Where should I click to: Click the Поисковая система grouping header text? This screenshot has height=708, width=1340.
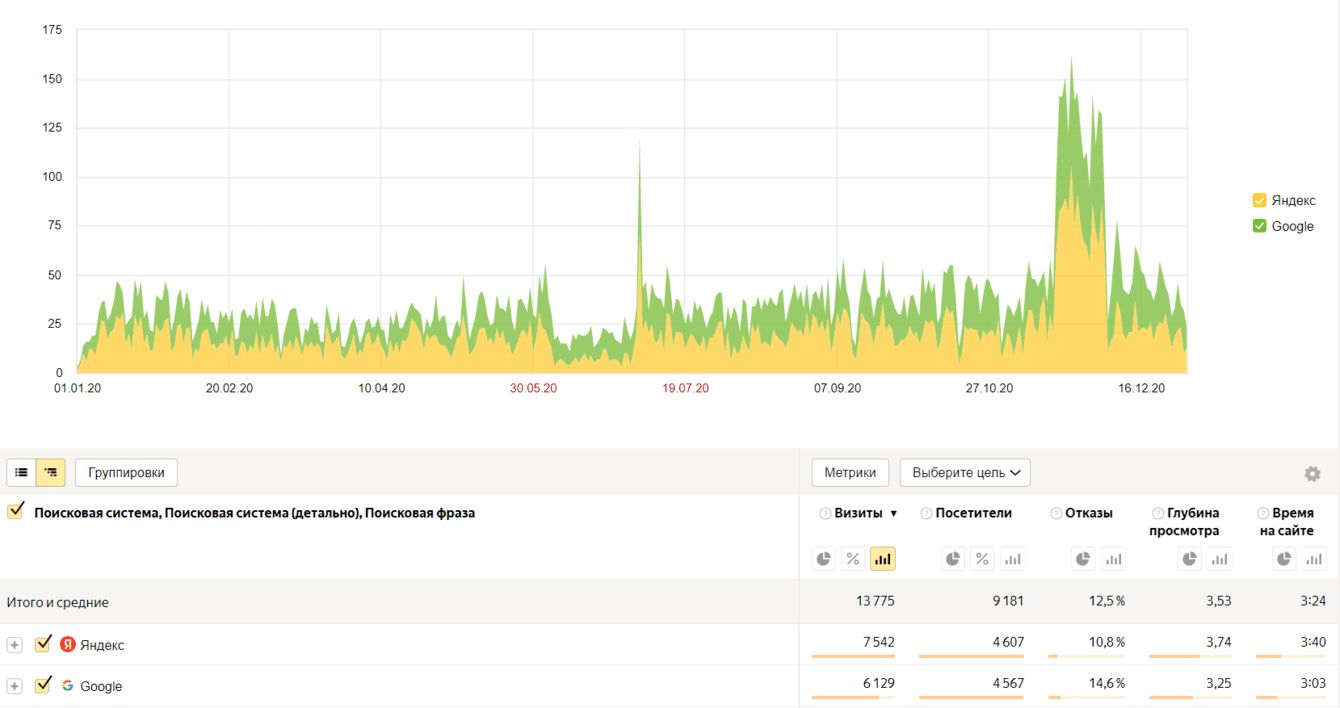255,513
